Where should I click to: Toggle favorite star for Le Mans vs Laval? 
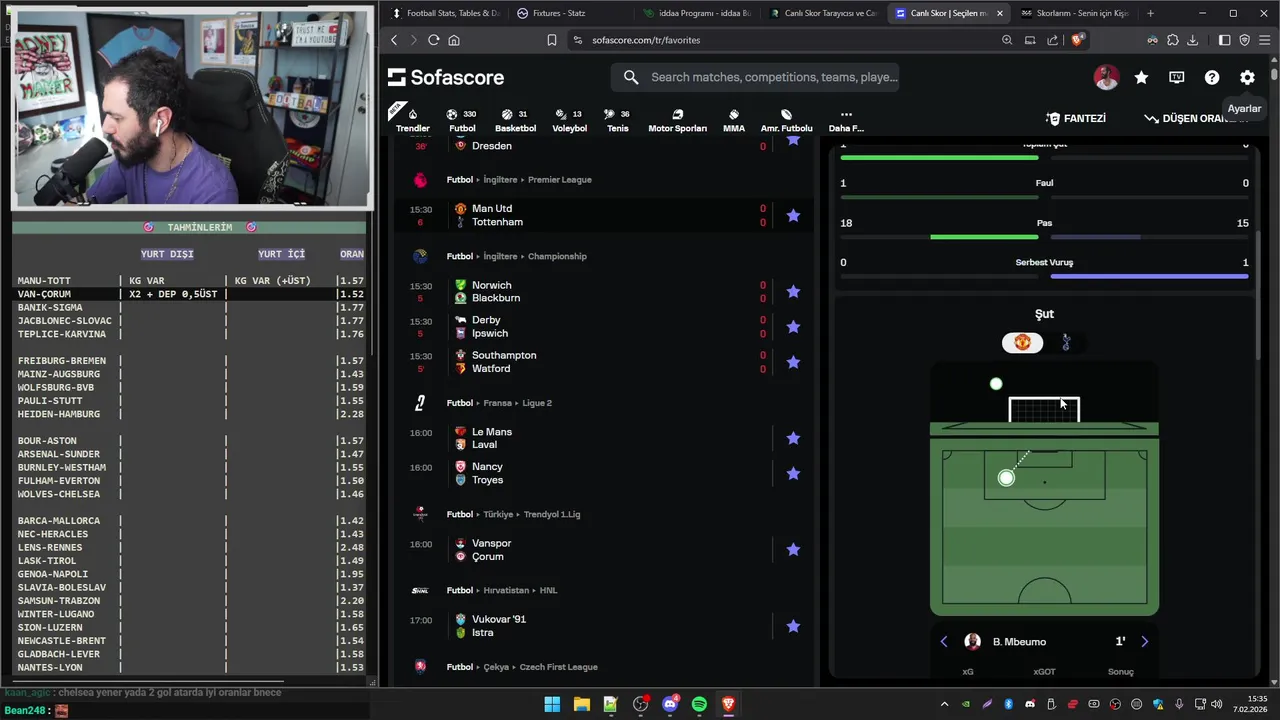(793, 438)
